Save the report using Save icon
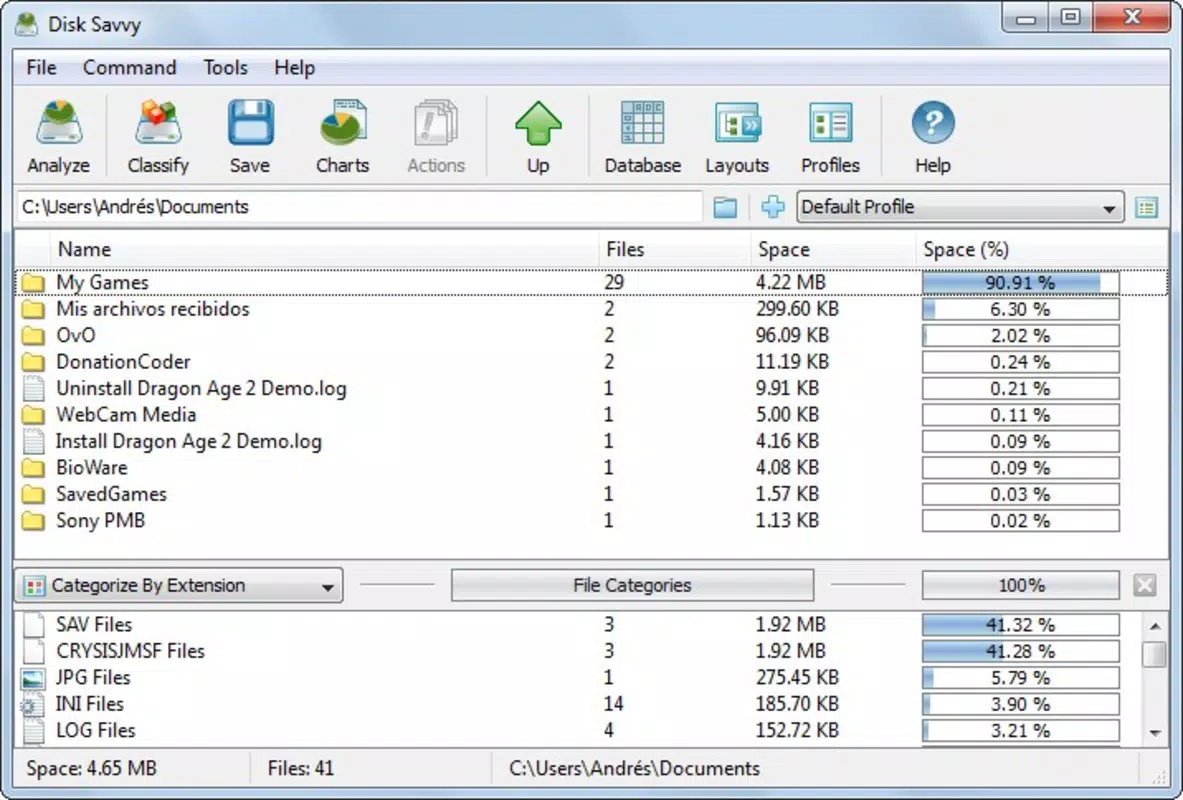 [x=250, y=124]
